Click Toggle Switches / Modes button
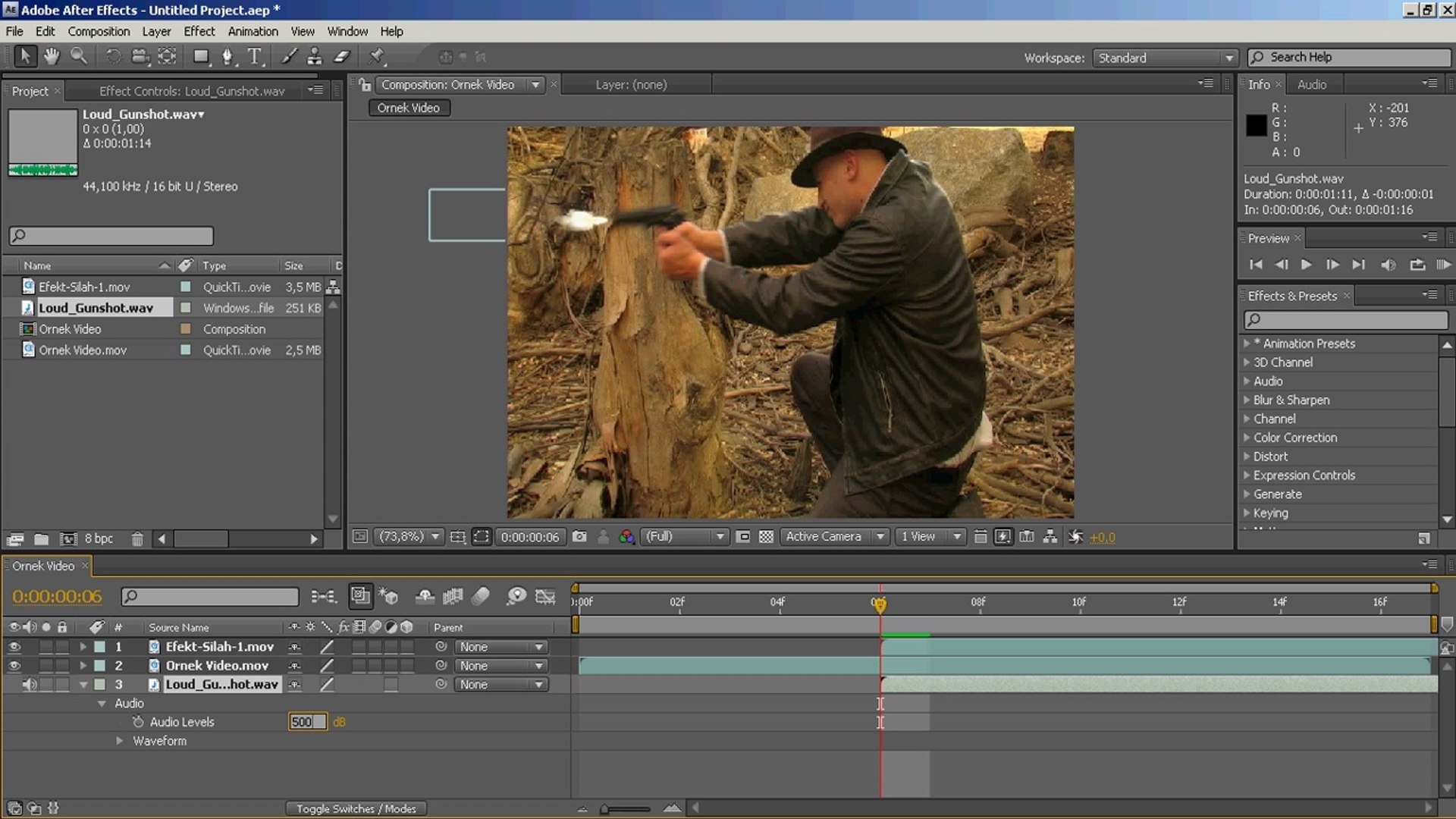 point(356,808)
